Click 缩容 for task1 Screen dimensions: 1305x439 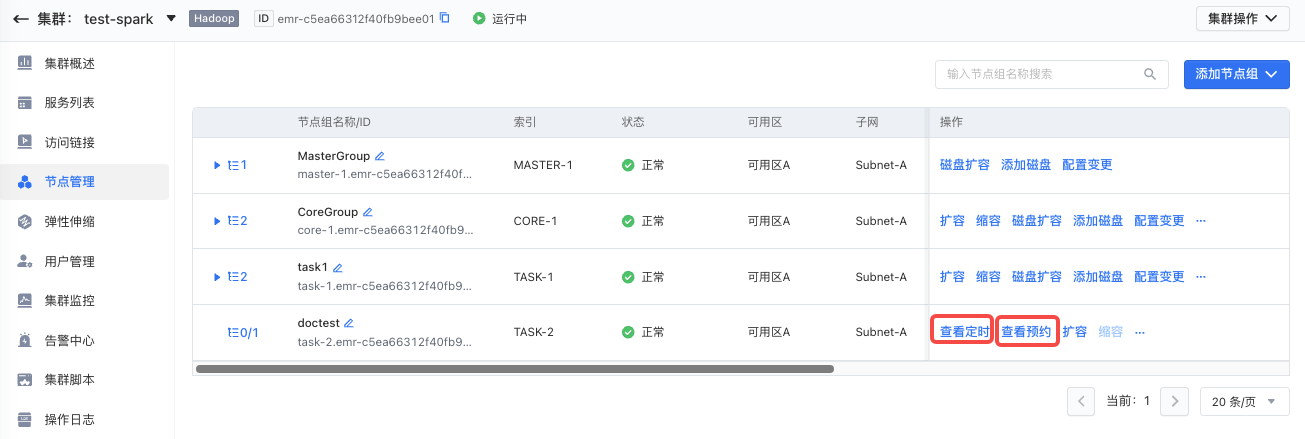click(988, 277)
